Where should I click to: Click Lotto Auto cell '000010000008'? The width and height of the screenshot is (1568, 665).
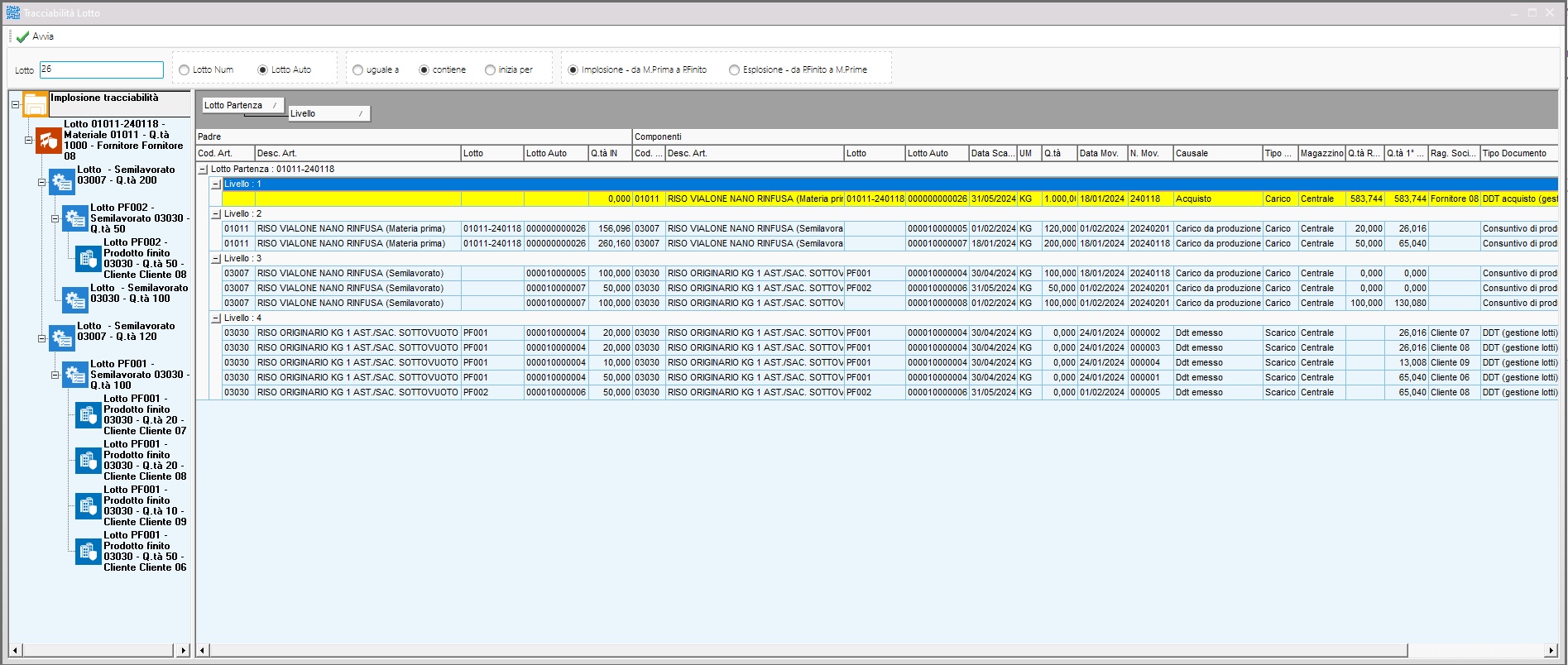click(937, 304)
